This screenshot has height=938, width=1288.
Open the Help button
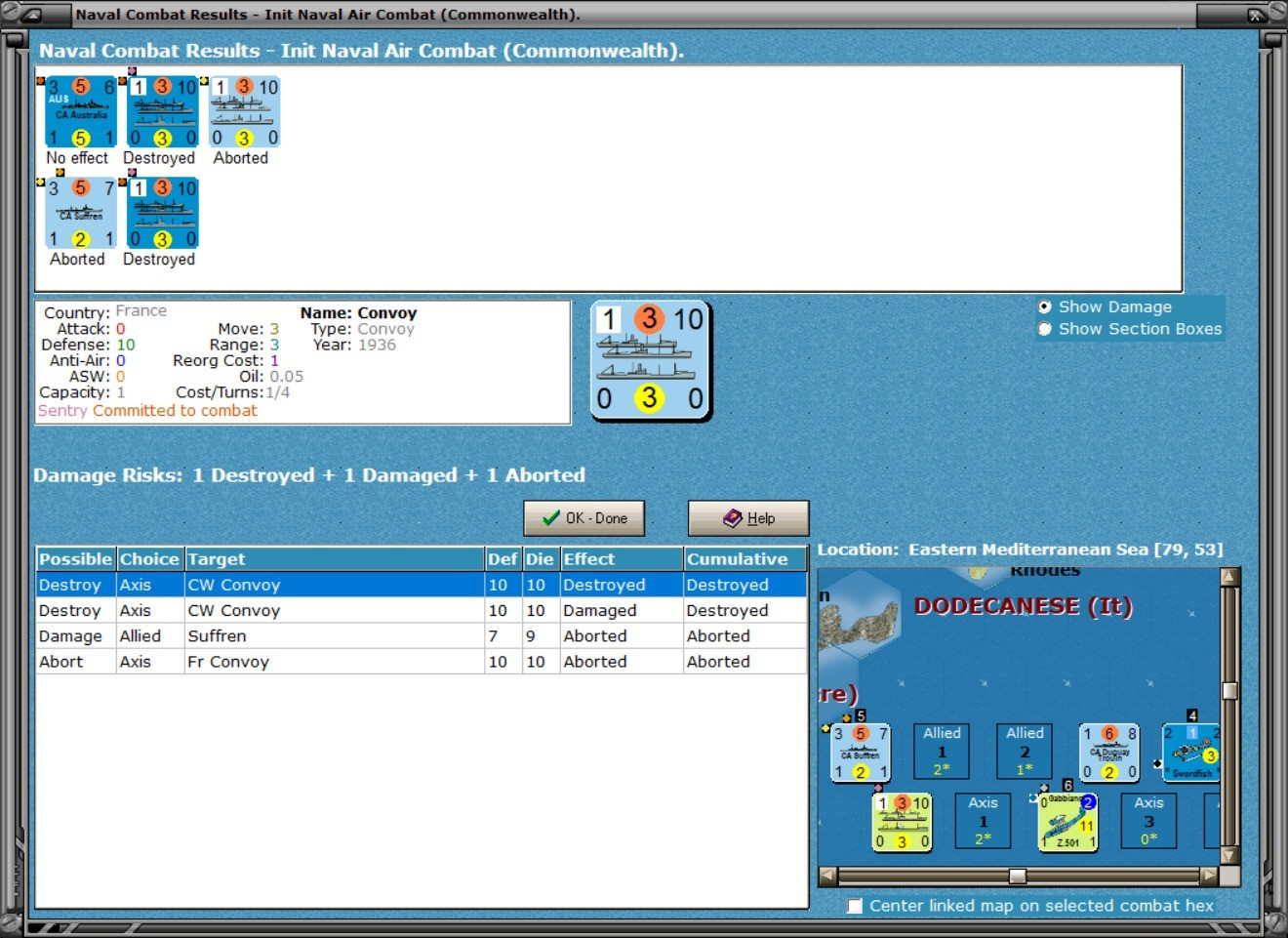pos(748,518)
